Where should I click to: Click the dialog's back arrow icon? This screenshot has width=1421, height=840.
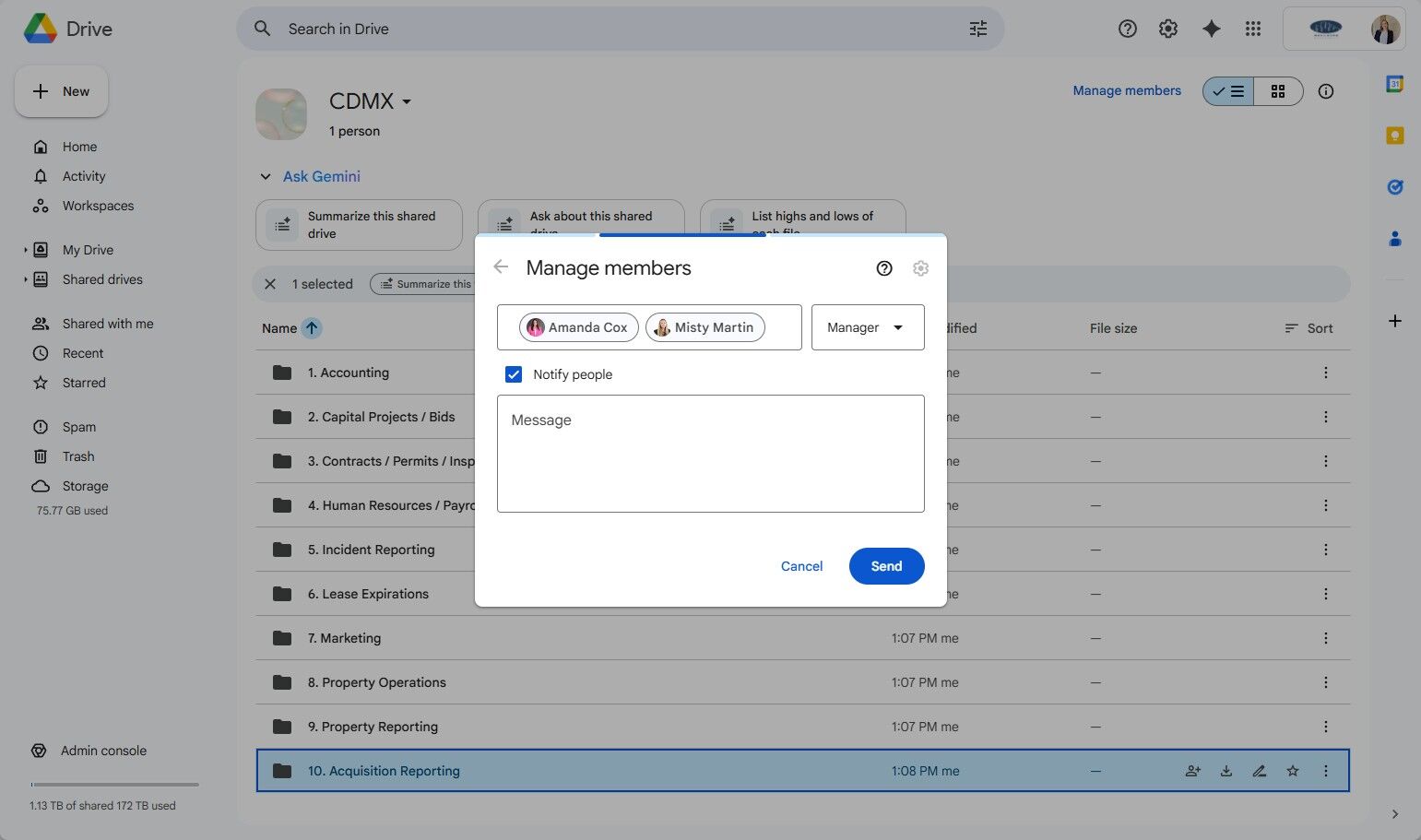[x=501, y=267]
